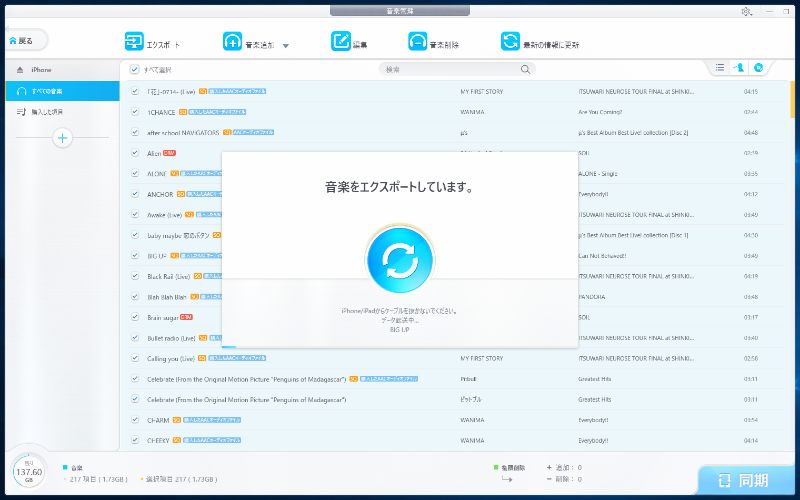Select the baby maybe 恋のボタン track title
Viewport: 800px width, 500px height.
pos(179,236)
